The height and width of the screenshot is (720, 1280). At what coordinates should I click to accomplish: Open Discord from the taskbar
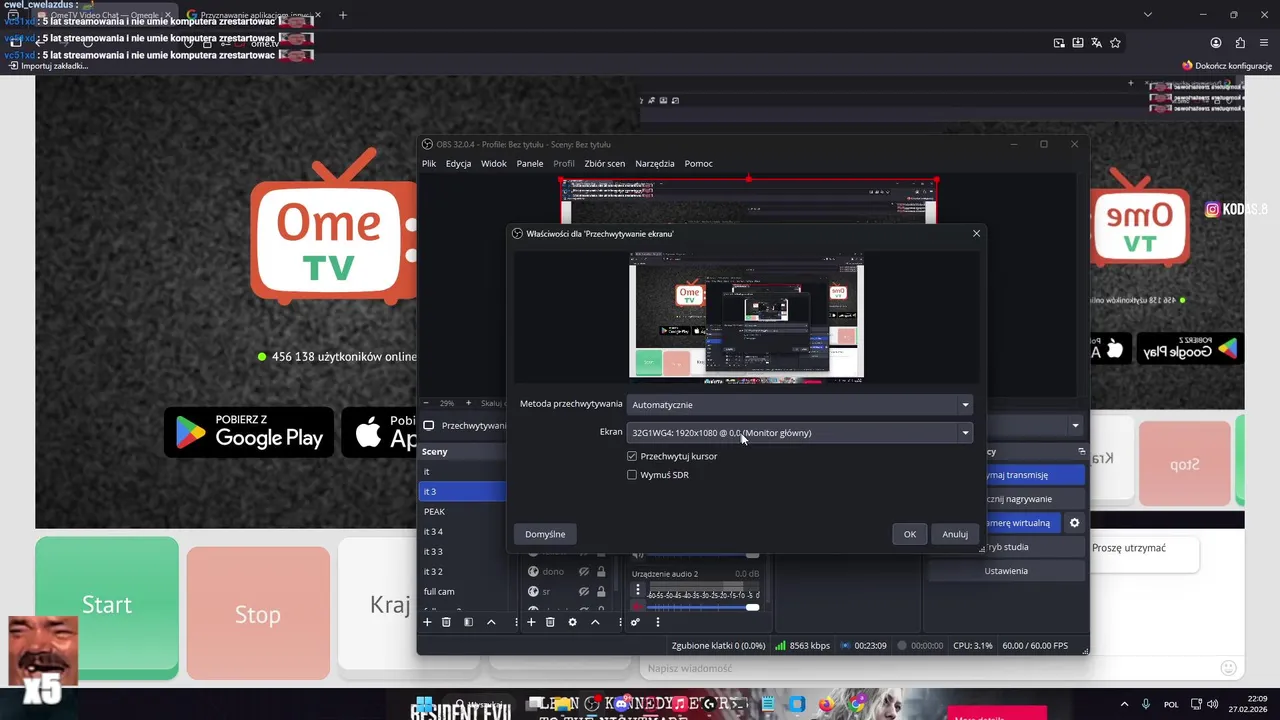click(x=620, y=704)
